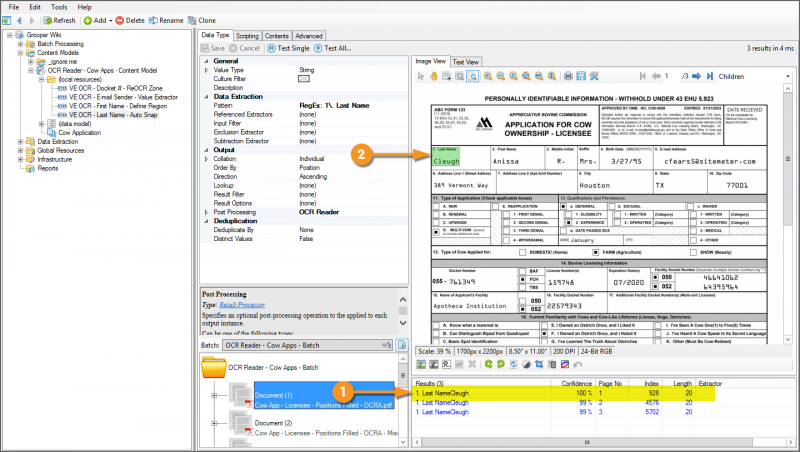This screenshot has width=800, height=452.
Task: Switch to the Scripting tab
Action: 248,35
